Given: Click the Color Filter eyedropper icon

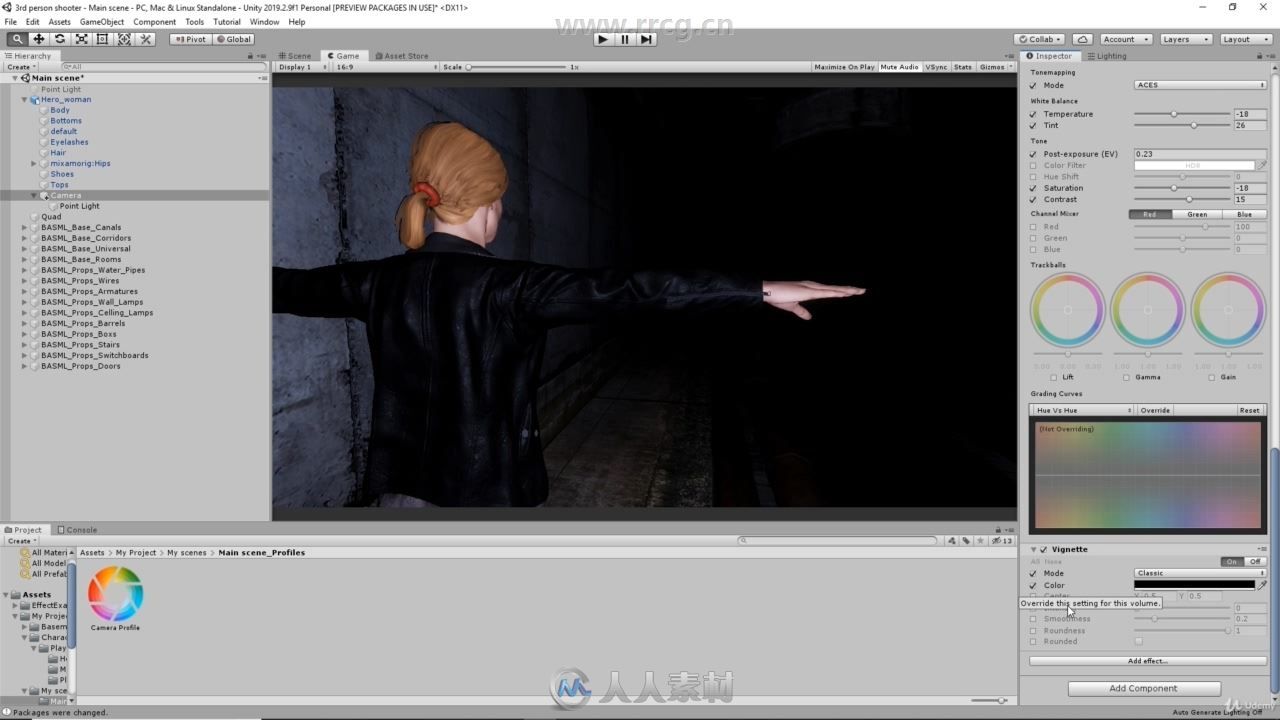Looking at the screenshot, I should pos(1262,165).
